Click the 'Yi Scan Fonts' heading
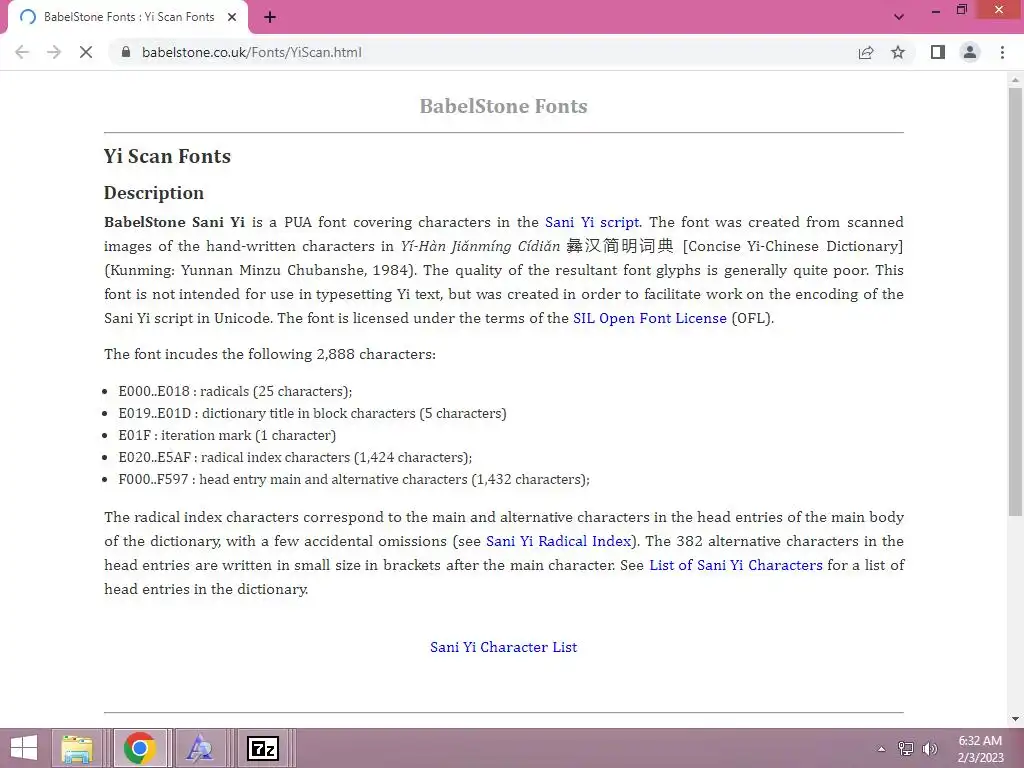This screenshot has width=1024, height=768. coord(167,156)
